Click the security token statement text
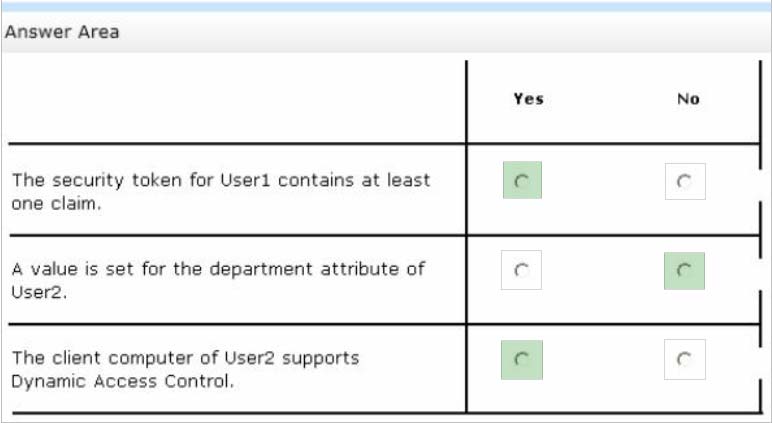Viewport: 772px width, 423px height. 221,192
